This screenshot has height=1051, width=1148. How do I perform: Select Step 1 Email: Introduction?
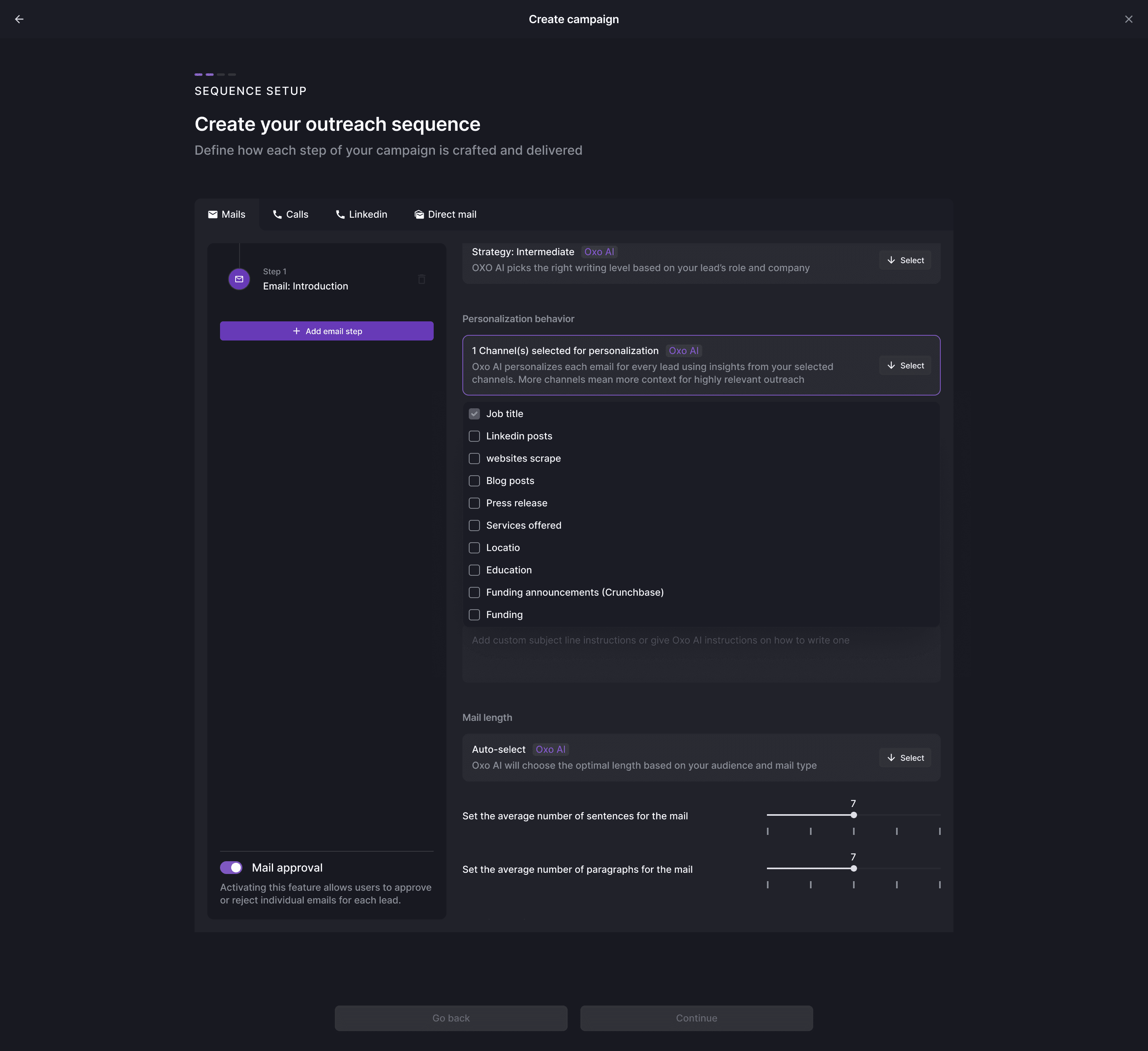tap(326, 279)
